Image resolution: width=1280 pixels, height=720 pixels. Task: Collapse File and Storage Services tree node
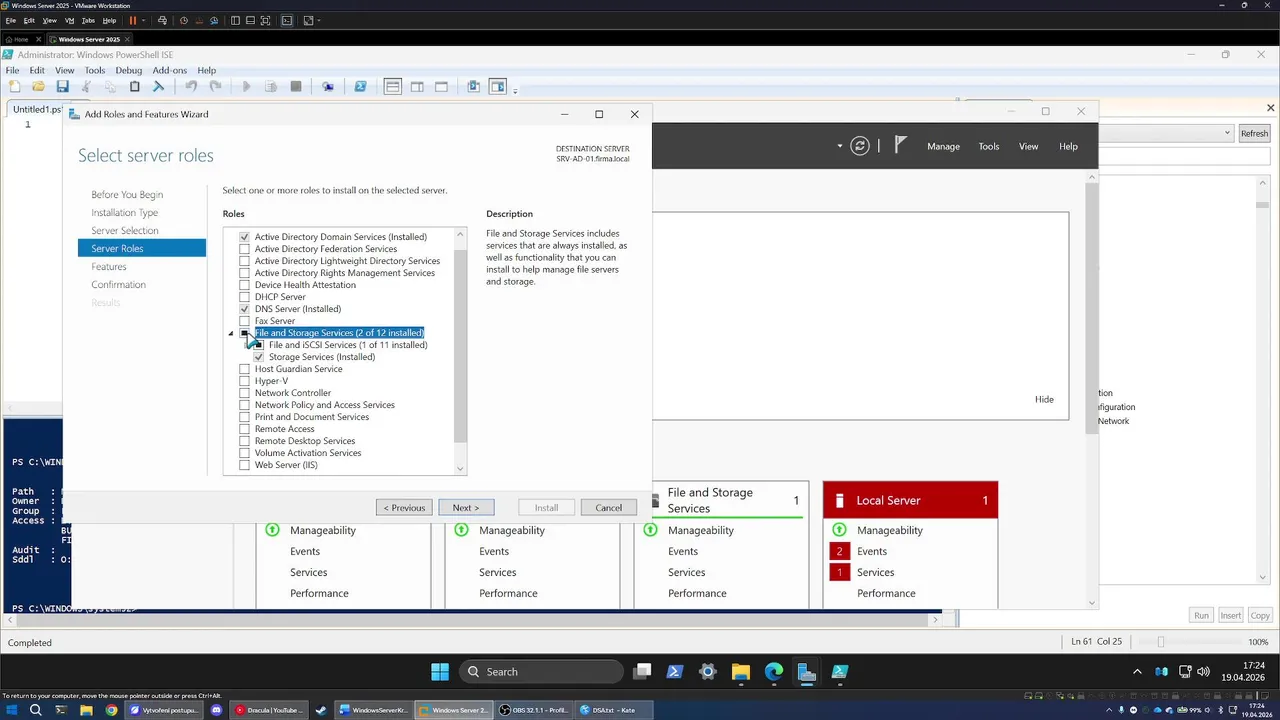(x=231, y=333)
